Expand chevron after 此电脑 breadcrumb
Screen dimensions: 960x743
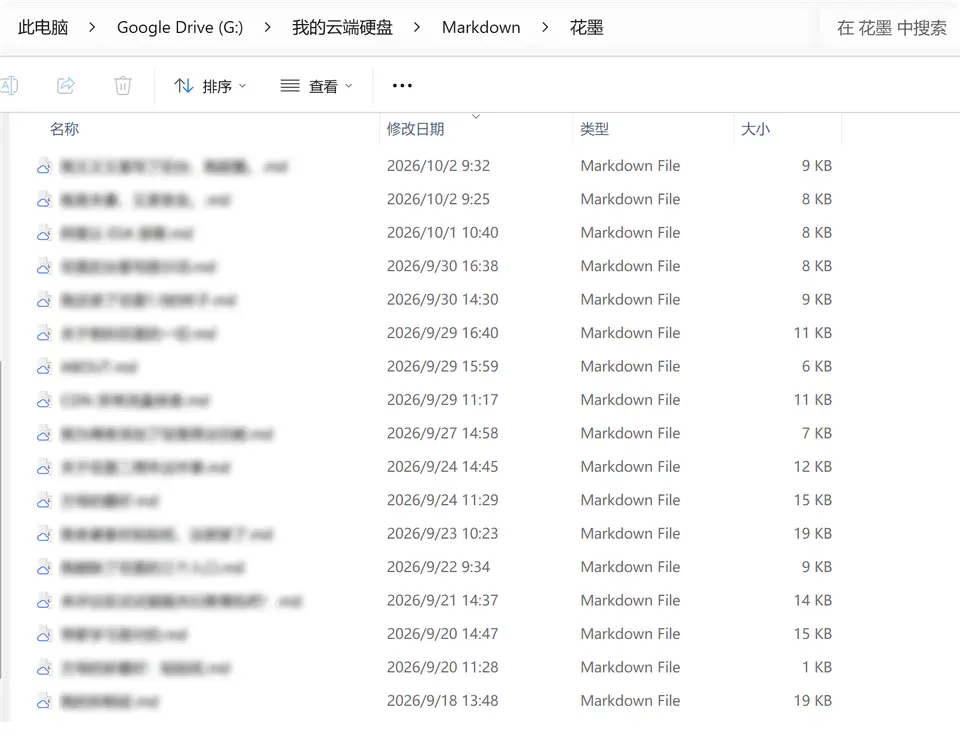tap(92, 28)
